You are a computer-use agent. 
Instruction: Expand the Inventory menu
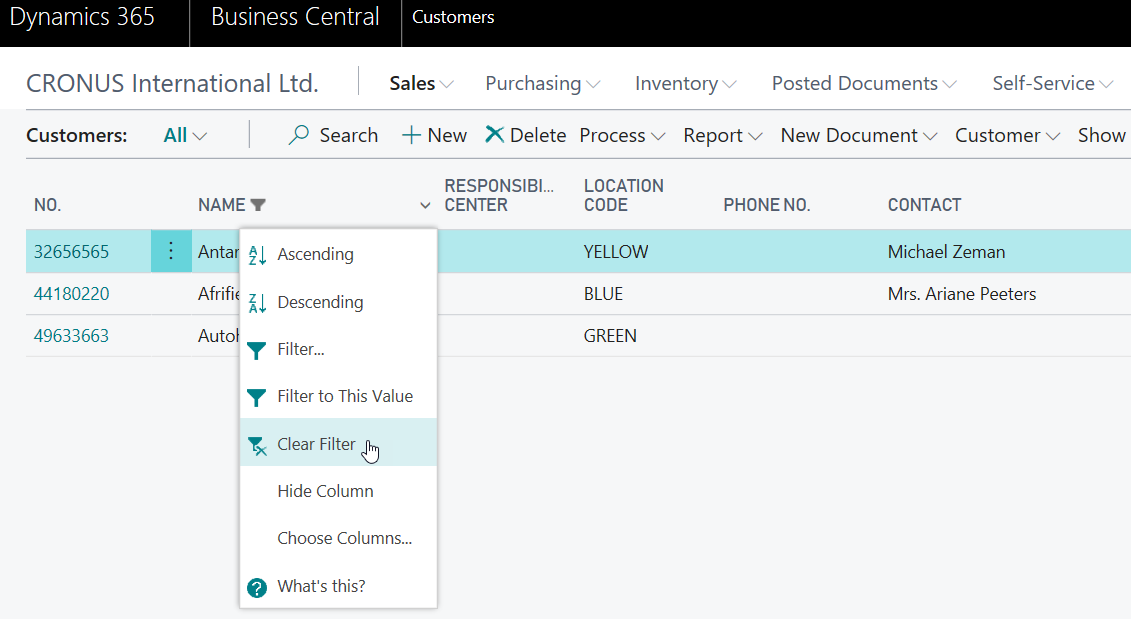(x=685, y=84)
